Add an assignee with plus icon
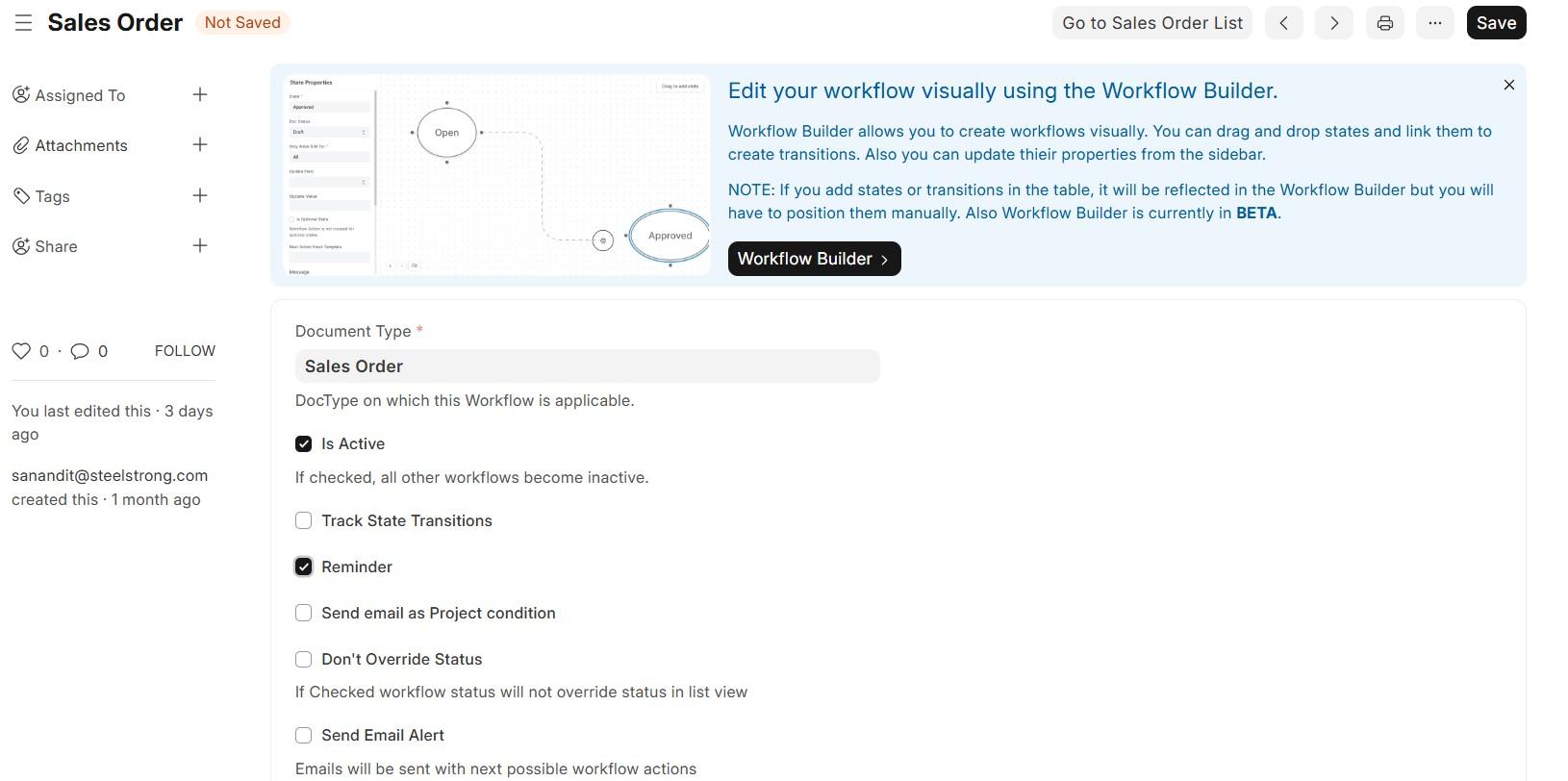The height and width of the screenshot is (781, 1568). coord(200,95)
